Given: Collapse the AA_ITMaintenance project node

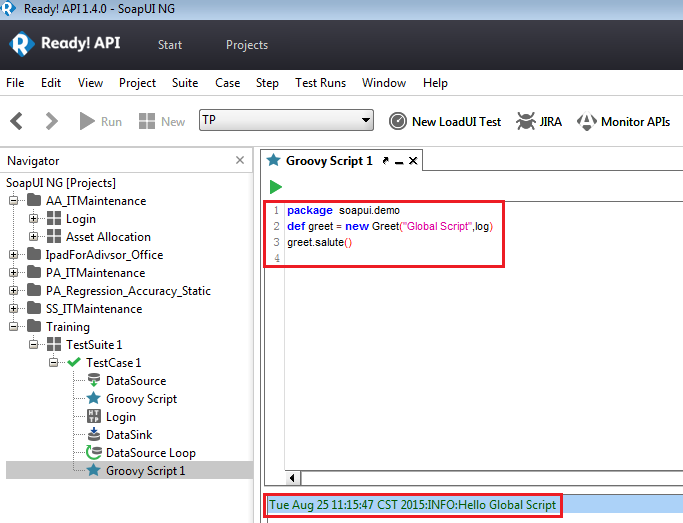Looking at the screenshot, I should (x=14, y=200).
